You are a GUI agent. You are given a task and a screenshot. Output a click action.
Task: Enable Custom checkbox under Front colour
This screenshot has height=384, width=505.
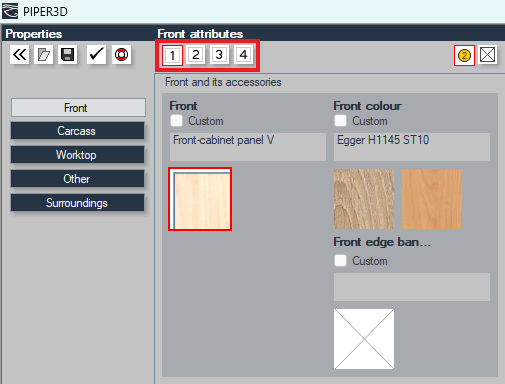coord(340,121)
